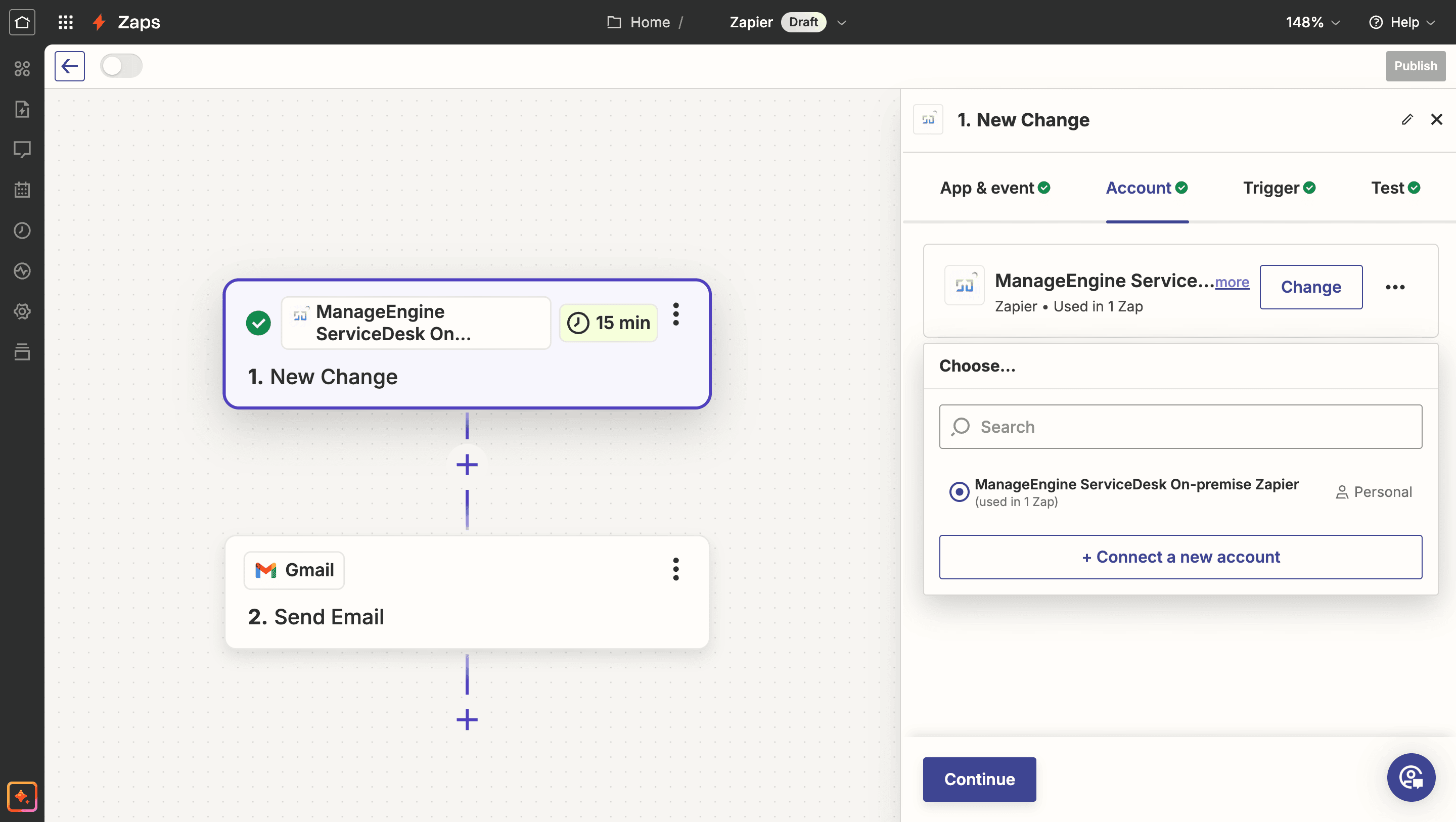The width and height of the screenshot is (1456, 822).
Task: Click the Continue button
Action: [980, 779]
